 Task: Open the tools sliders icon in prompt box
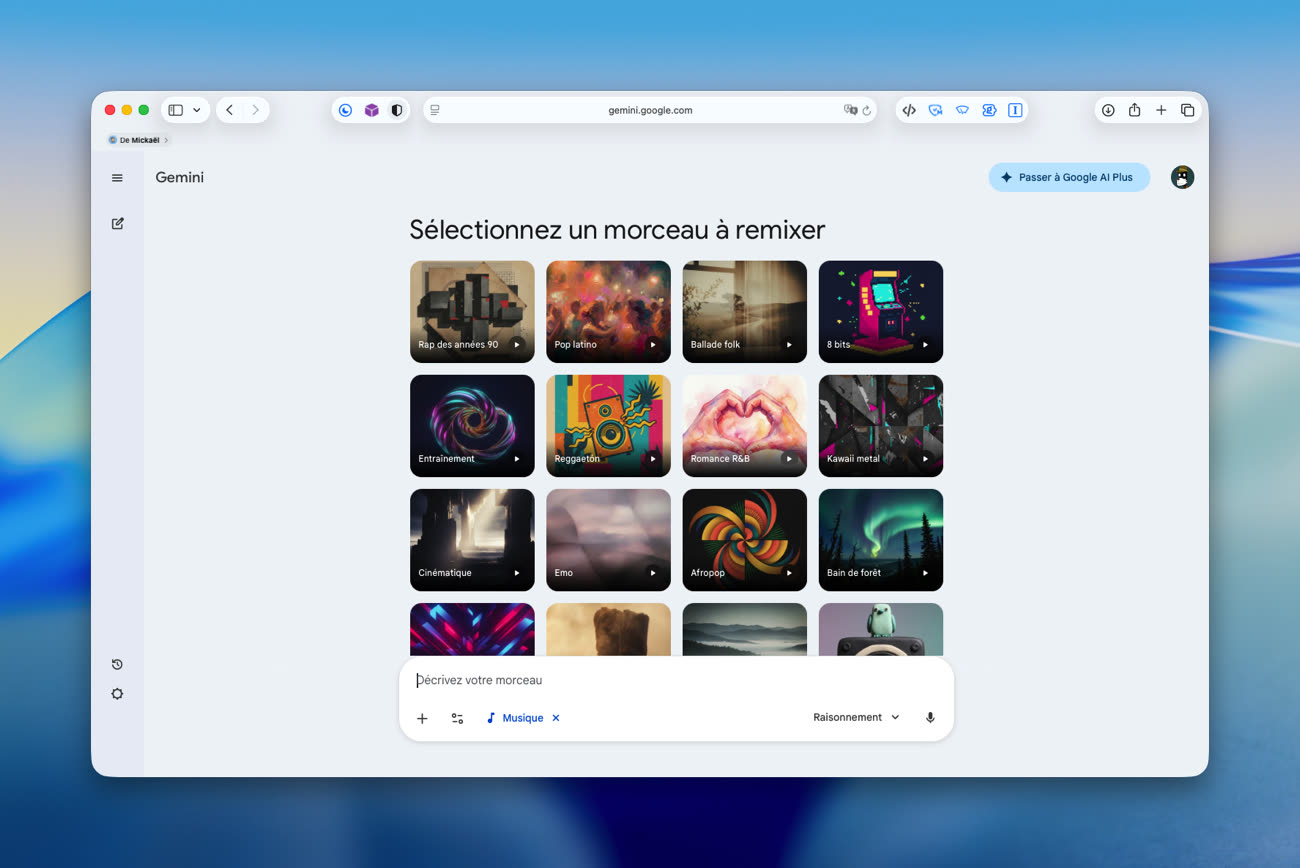[x=457, y=718]
